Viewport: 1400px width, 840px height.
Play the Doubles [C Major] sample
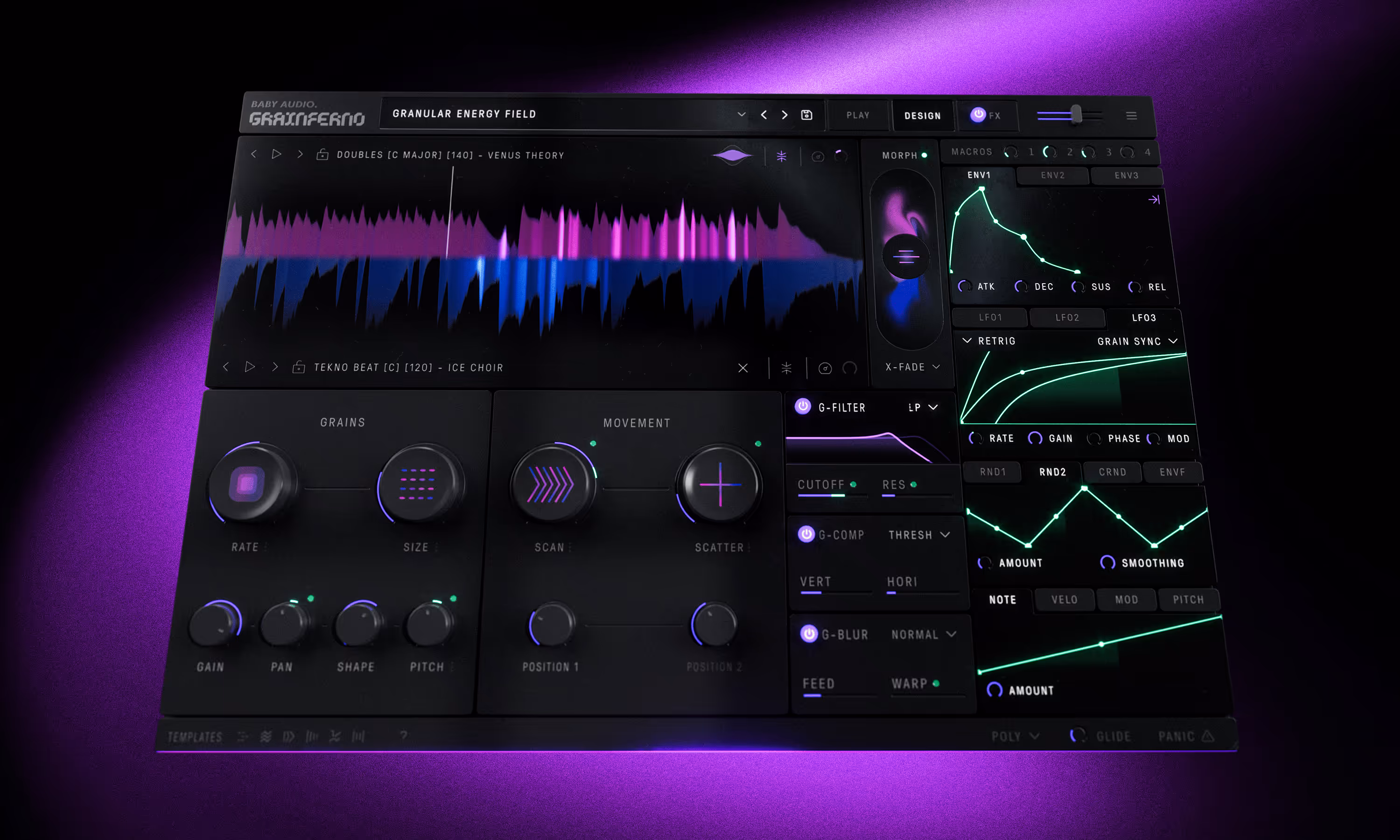point(276,154)
